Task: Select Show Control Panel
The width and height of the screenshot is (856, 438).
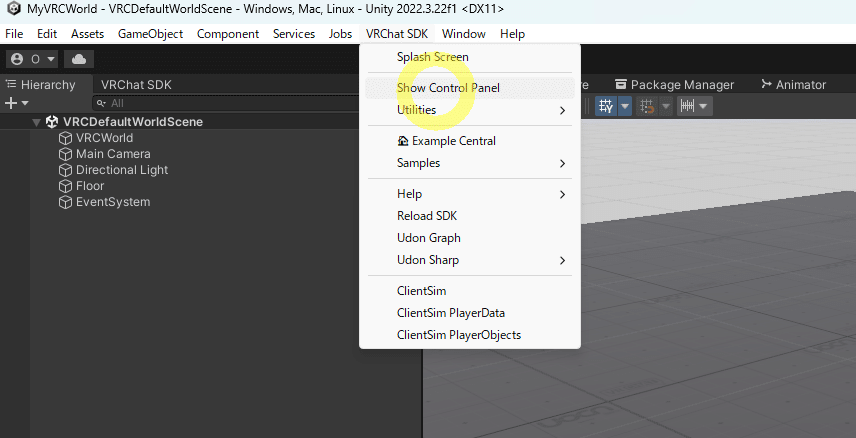Action: pos(469,88)
